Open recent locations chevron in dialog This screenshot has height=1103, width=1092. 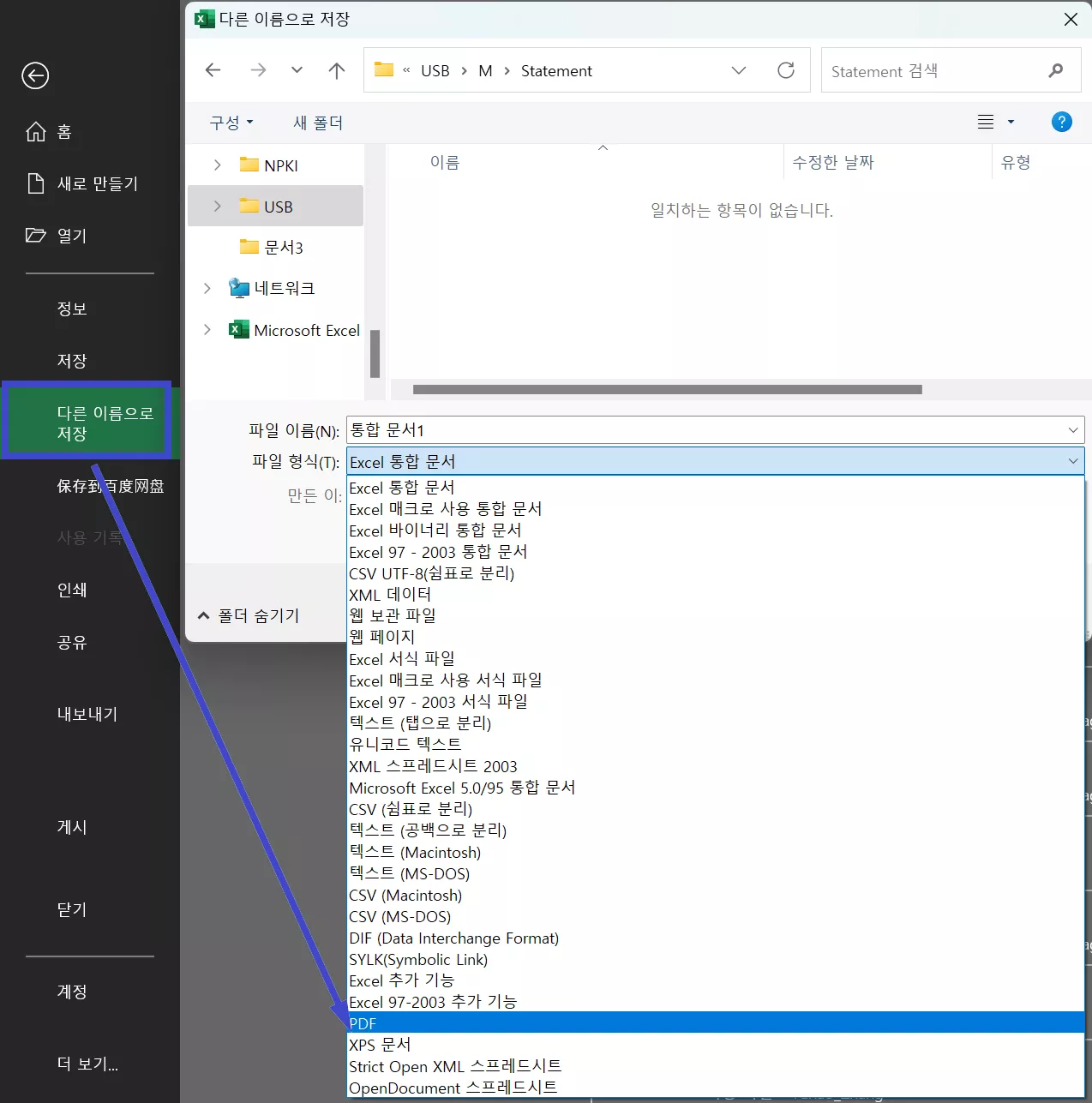tap(297, 70)
